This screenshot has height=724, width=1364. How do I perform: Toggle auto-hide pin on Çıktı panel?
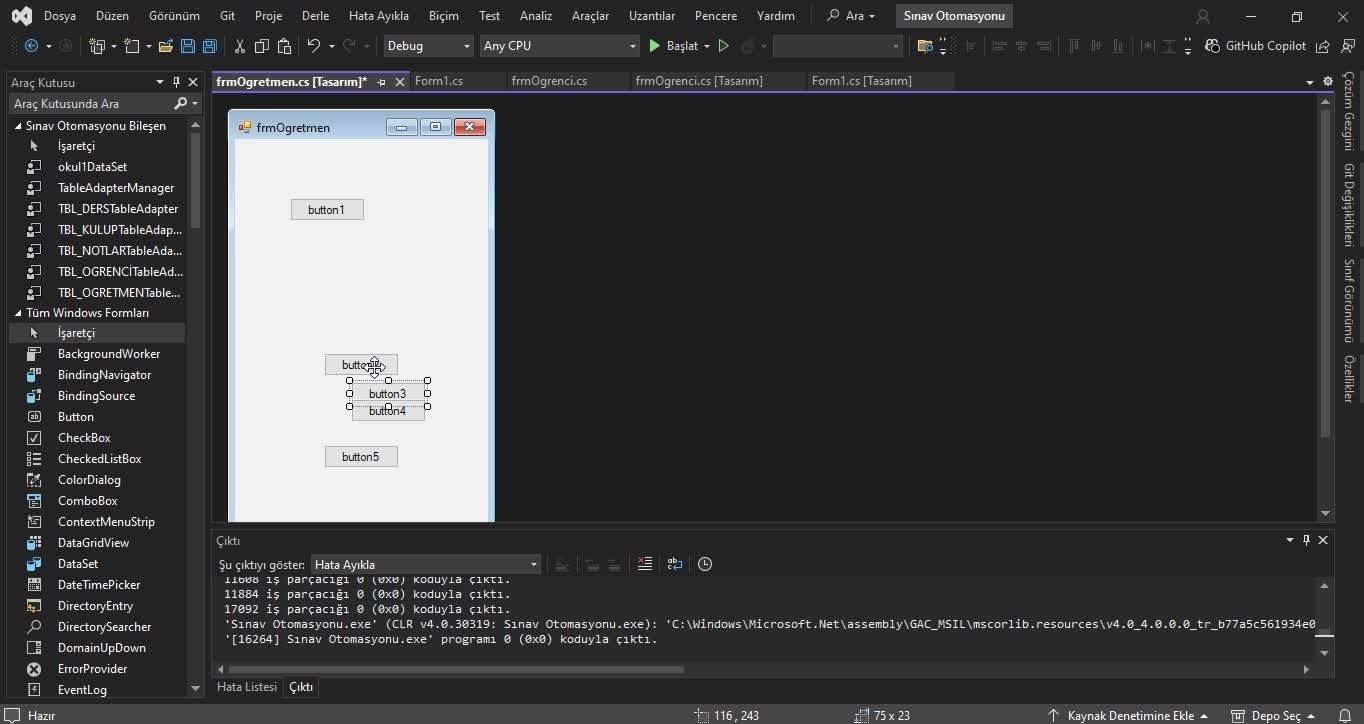coord(1306,540)
